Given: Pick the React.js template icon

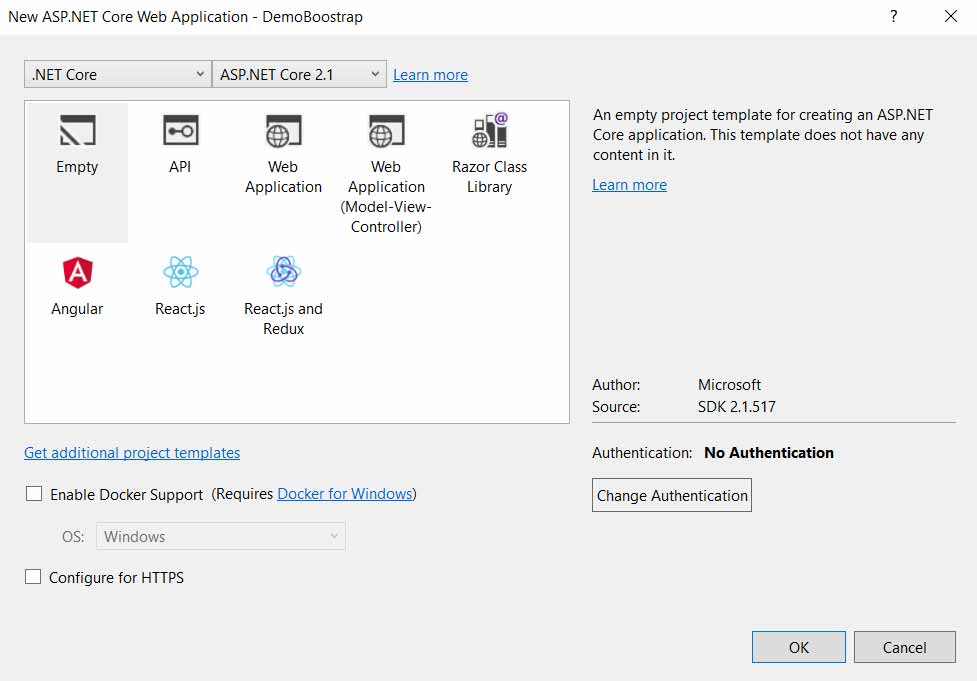Looking at the screenshot, I should [181, 272].
